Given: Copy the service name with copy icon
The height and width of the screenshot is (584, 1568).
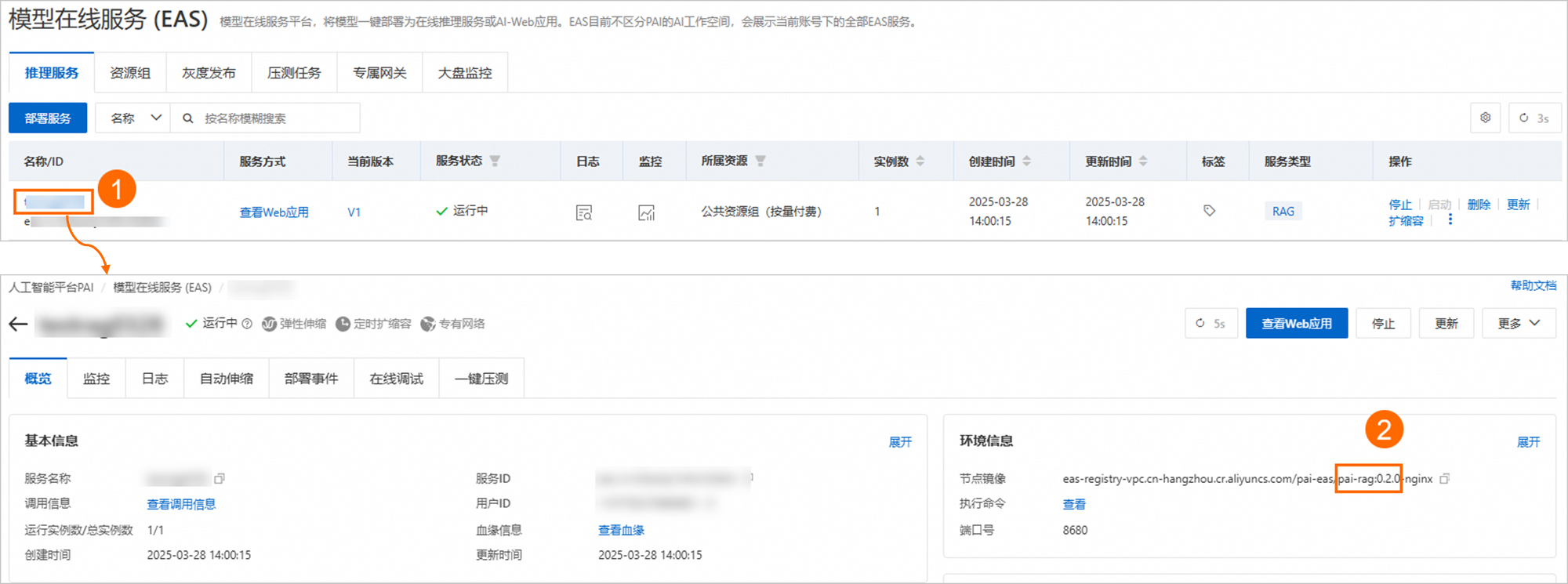Looking at the screenshot, I should [x=220, y=478].
